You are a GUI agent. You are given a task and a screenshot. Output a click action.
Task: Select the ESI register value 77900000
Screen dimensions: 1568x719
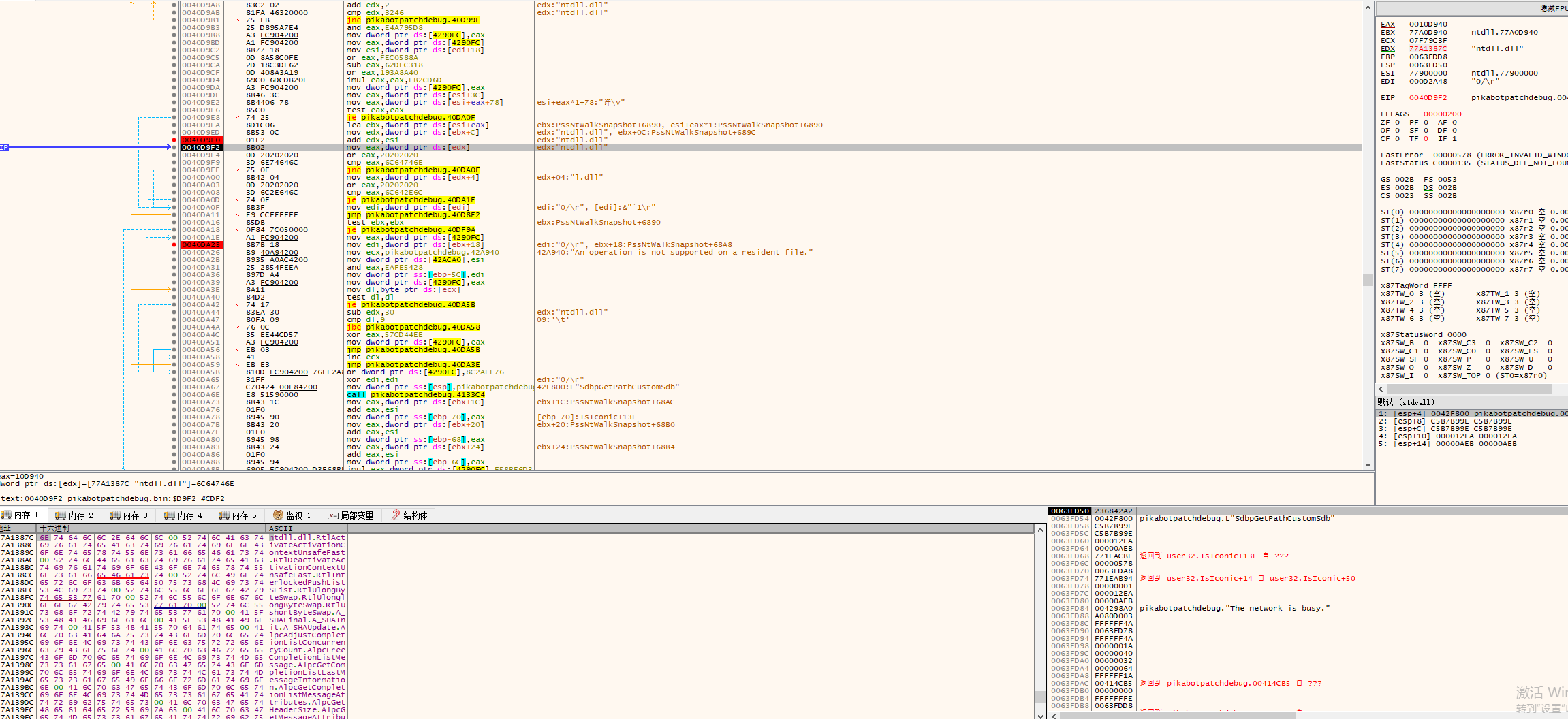1428,73
